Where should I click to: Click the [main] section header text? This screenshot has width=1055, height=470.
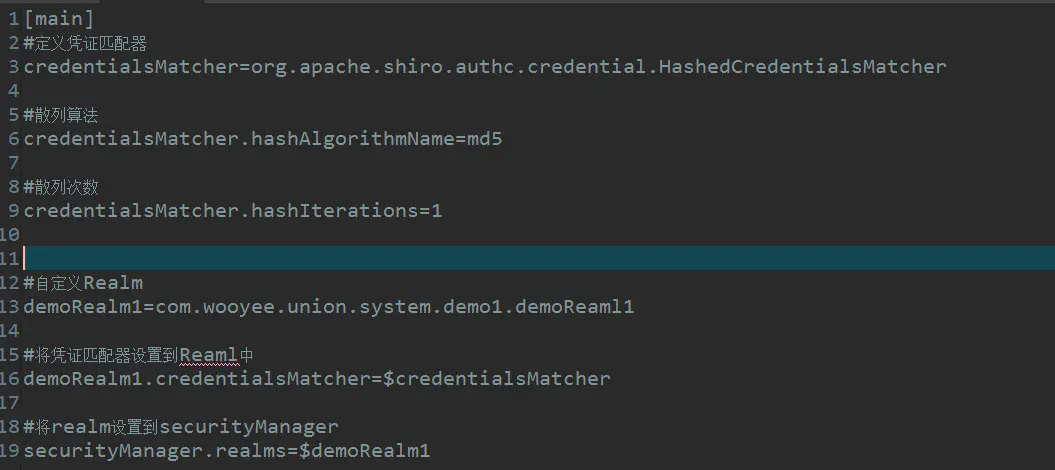59,19
